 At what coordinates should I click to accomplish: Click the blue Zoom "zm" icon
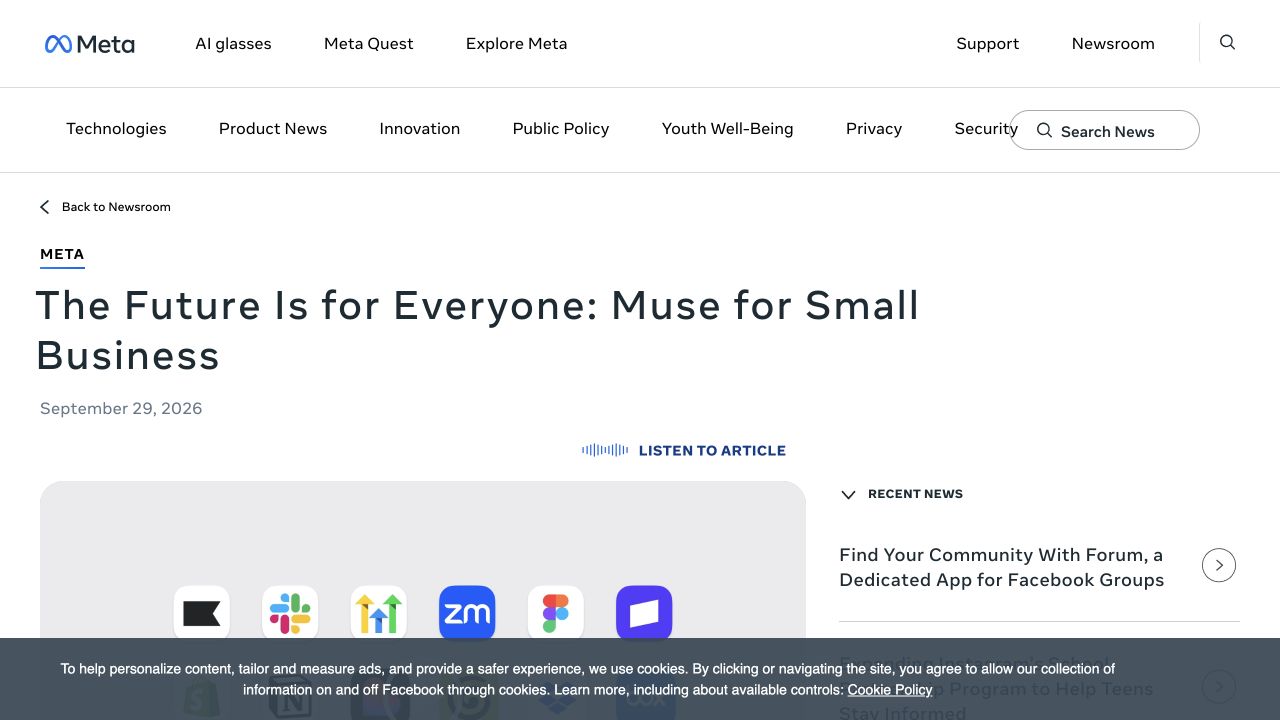(467, 613)
